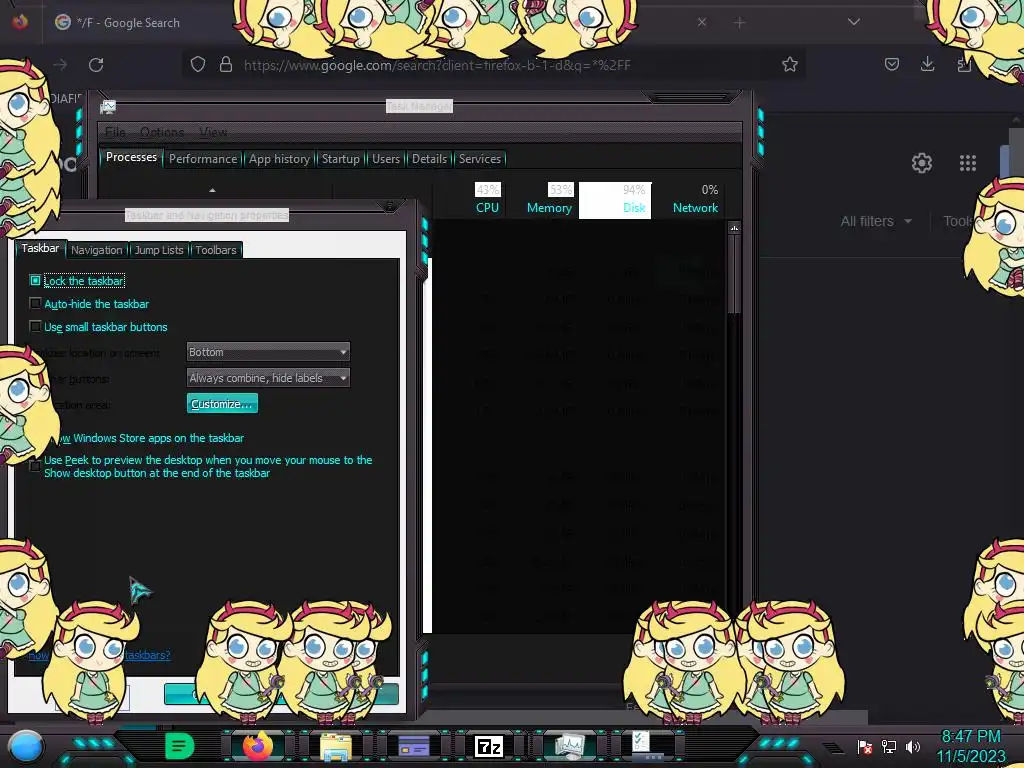
Task: Switch to the Services tab
Action: point(479,159)
